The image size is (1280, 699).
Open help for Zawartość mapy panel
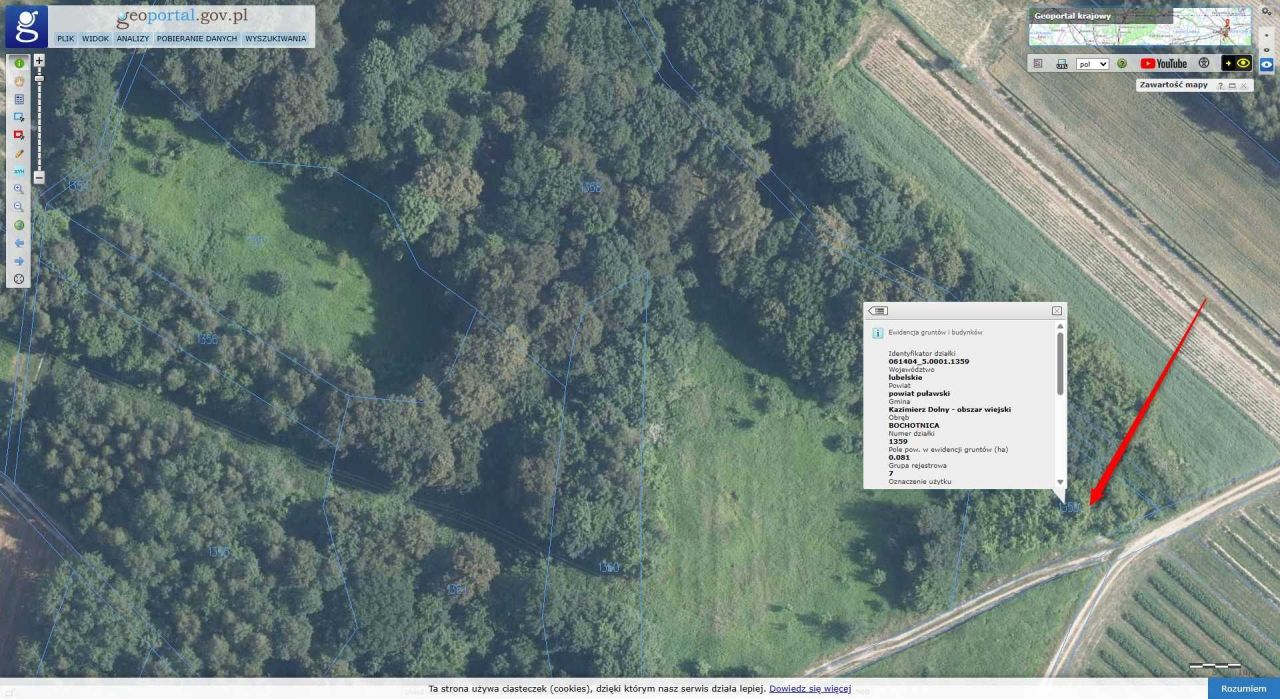(1221, 86)
